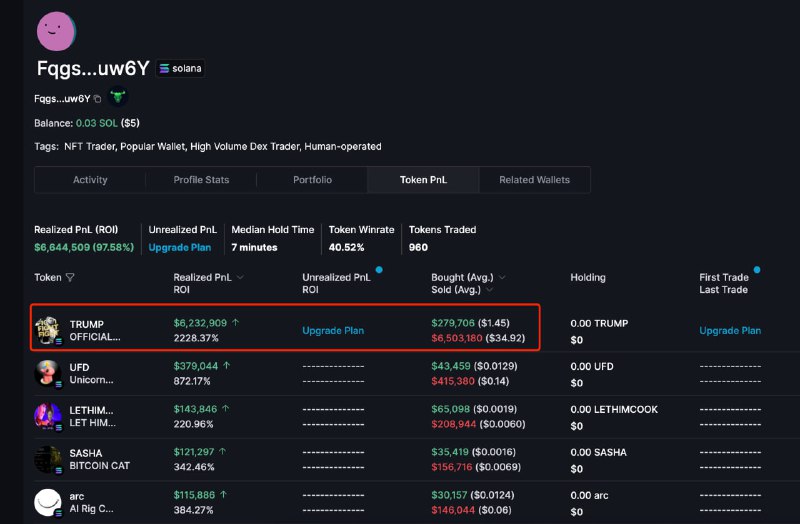This screenshot has width=800, height=524.
Task: Click the TRUMP token logo
Action: tap(48, 330)
